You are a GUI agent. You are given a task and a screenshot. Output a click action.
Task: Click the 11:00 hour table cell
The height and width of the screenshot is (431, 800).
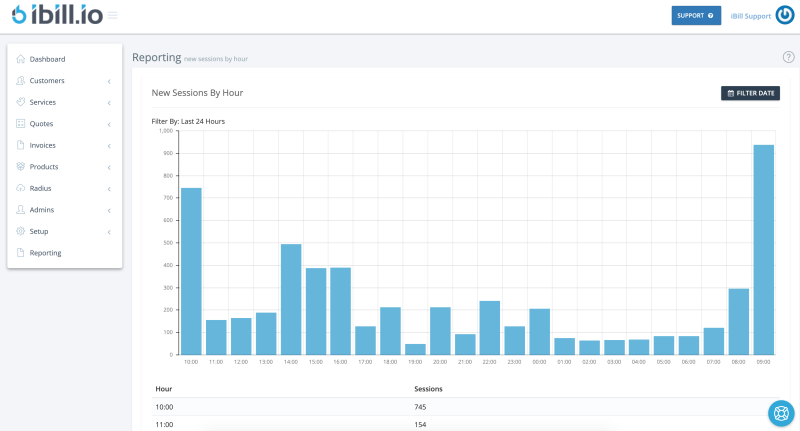(164, 424)
